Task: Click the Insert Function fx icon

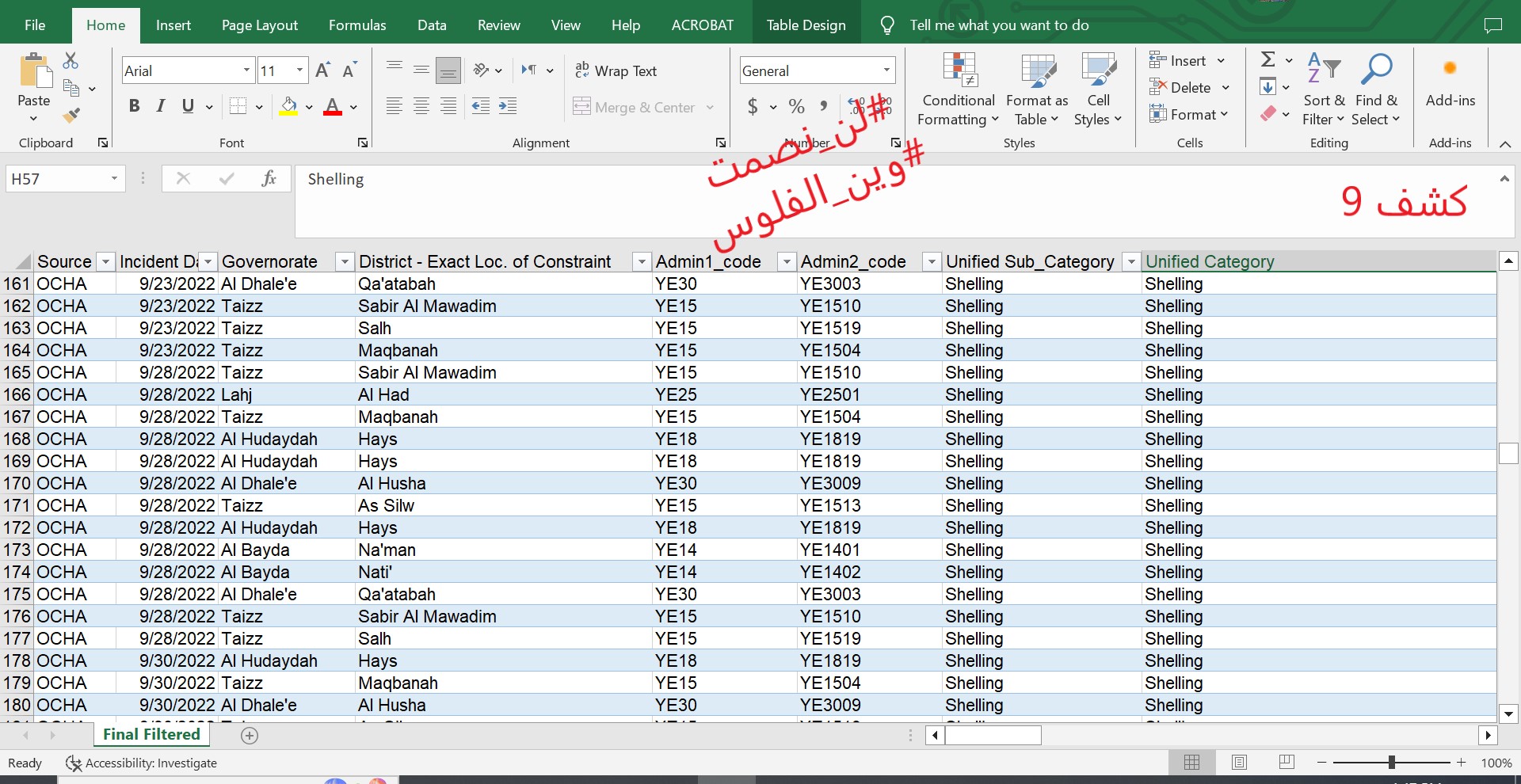Action: (x=269, y=179)
